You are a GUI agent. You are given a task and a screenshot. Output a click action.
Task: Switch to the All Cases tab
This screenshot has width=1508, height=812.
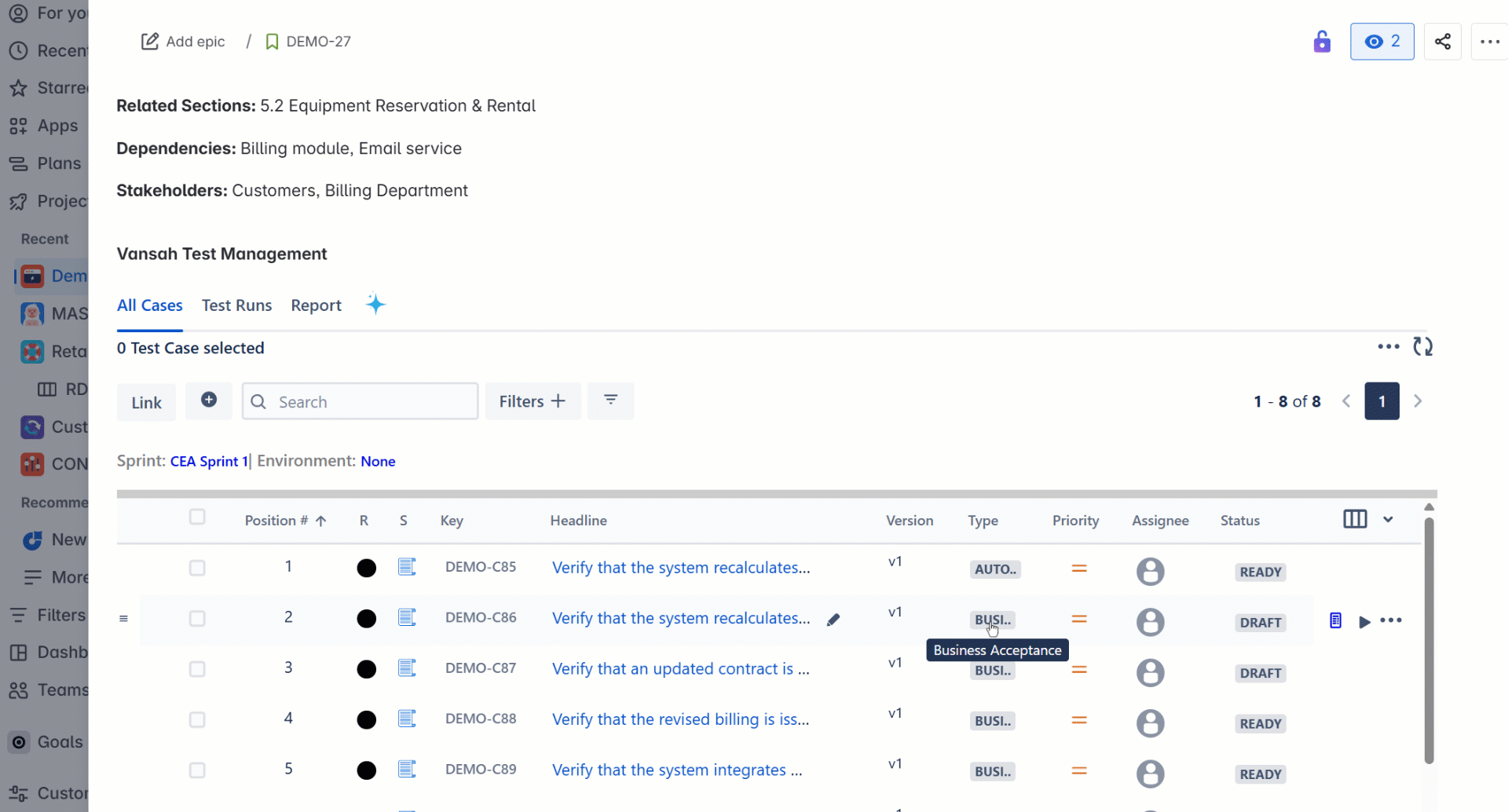[149, 305]
